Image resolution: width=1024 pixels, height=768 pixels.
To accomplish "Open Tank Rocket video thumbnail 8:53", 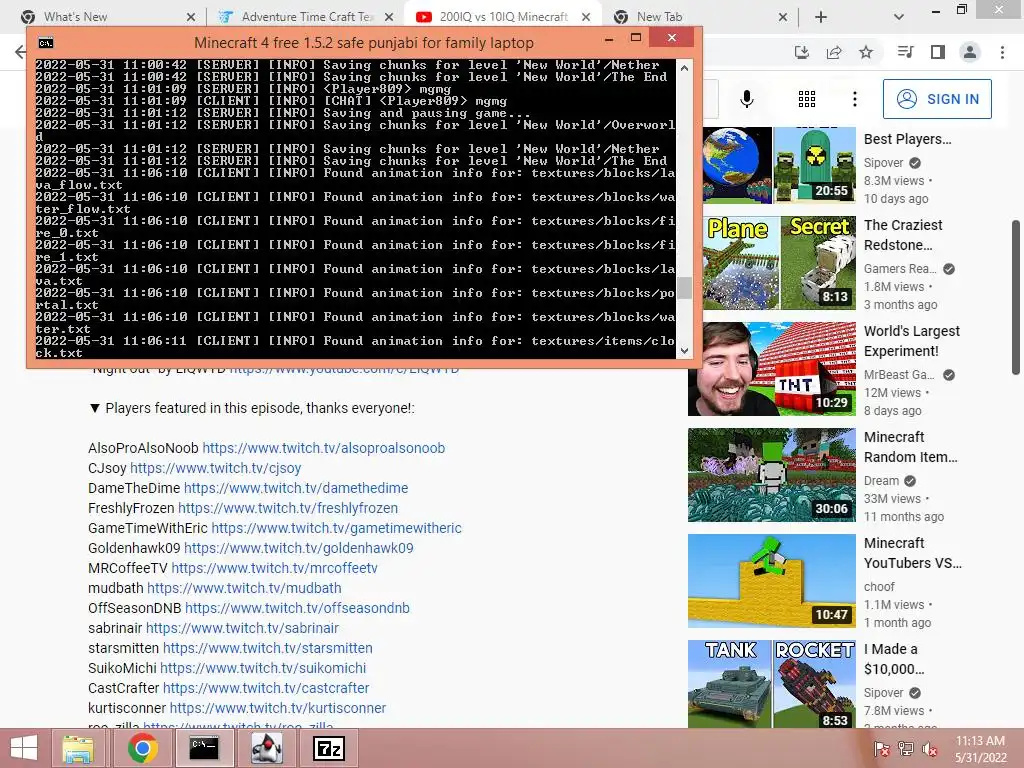I will coord(771,684).
